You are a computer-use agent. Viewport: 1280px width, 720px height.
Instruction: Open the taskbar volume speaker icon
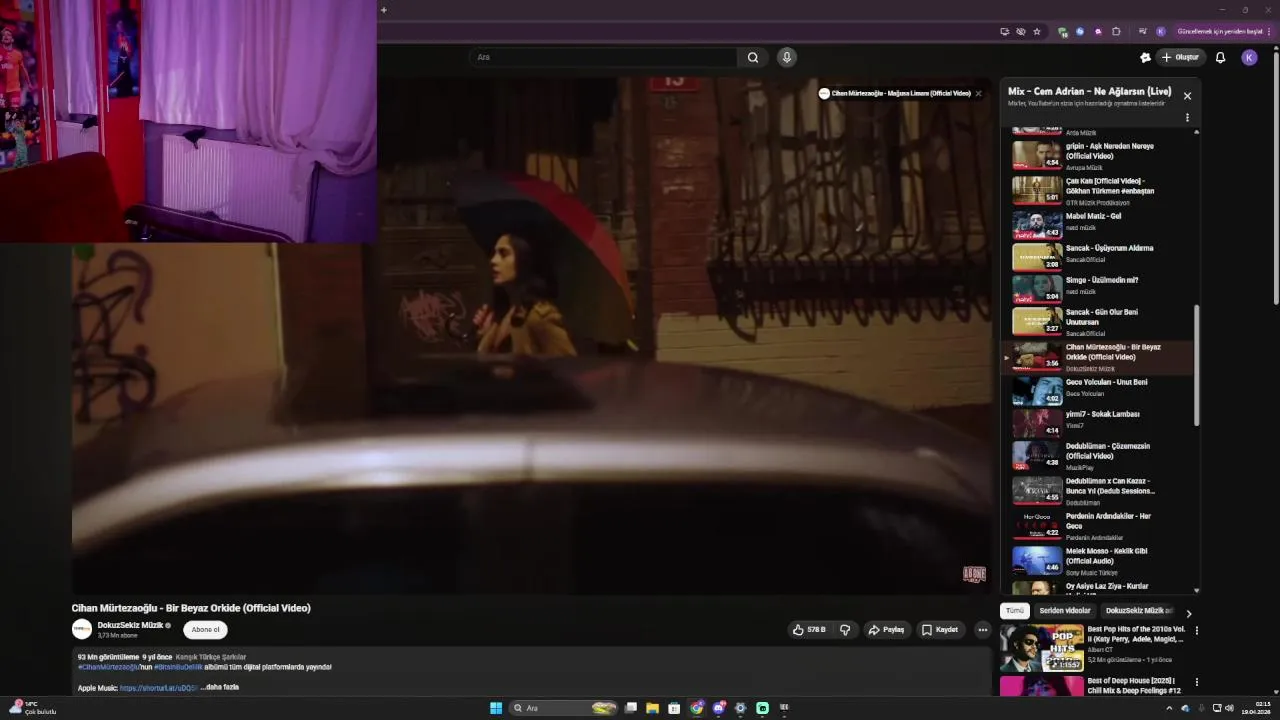coord(1229,708)
